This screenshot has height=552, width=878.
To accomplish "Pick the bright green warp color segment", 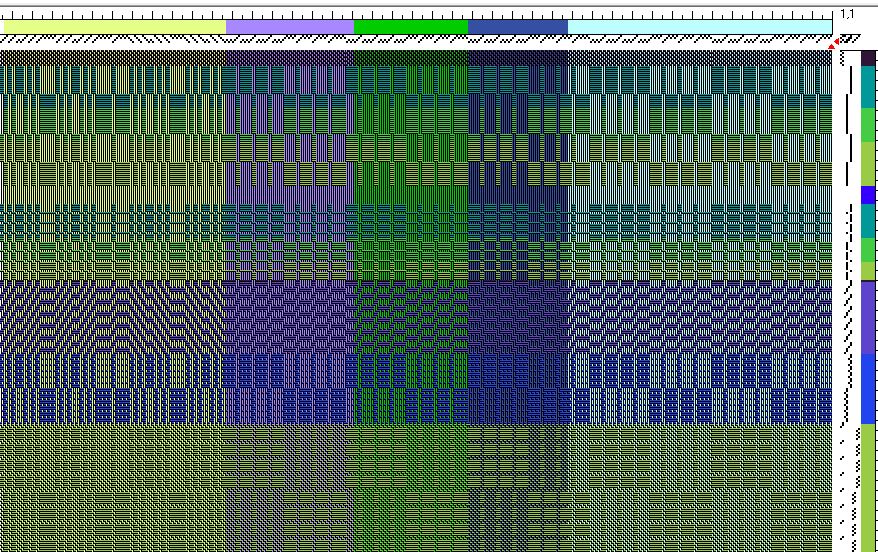I will [x=411, y=27].
